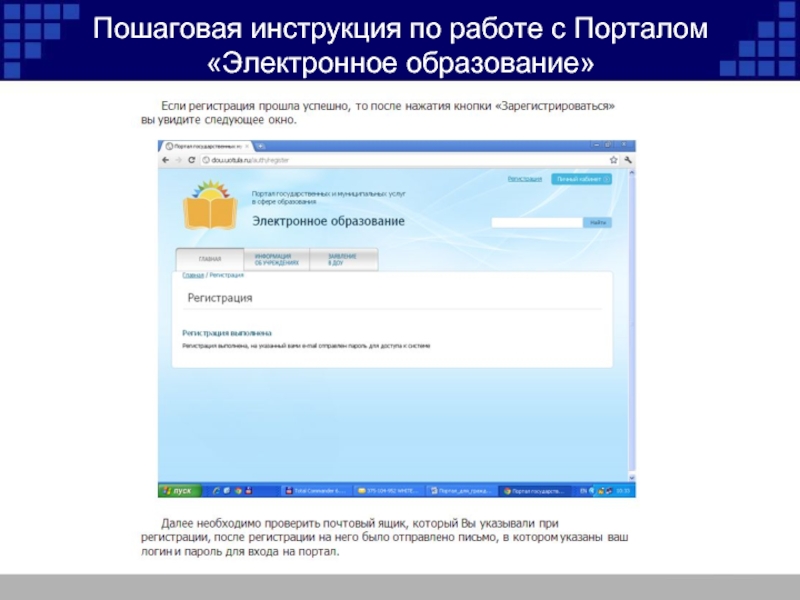
Task: Minimize the browser window
Action: click(x=596, y=145)
